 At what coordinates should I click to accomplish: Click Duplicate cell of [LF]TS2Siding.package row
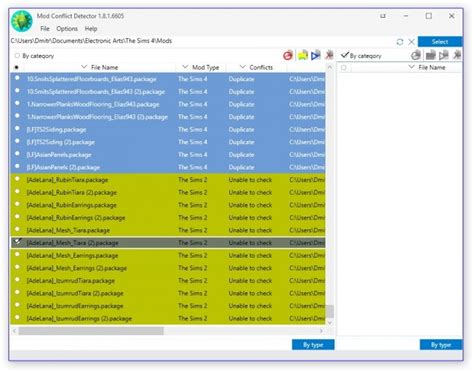(x=241, y=130)
